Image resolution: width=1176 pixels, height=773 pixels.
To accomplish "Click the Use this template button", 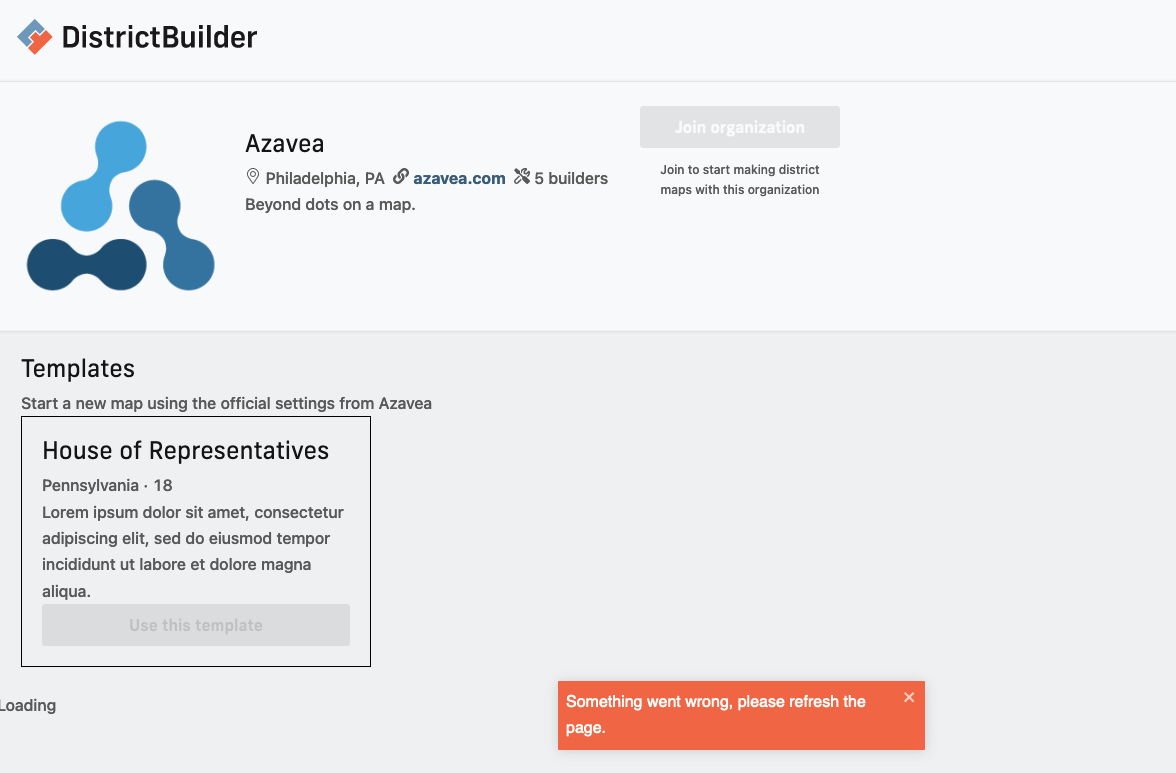I will tap(195, 624).
